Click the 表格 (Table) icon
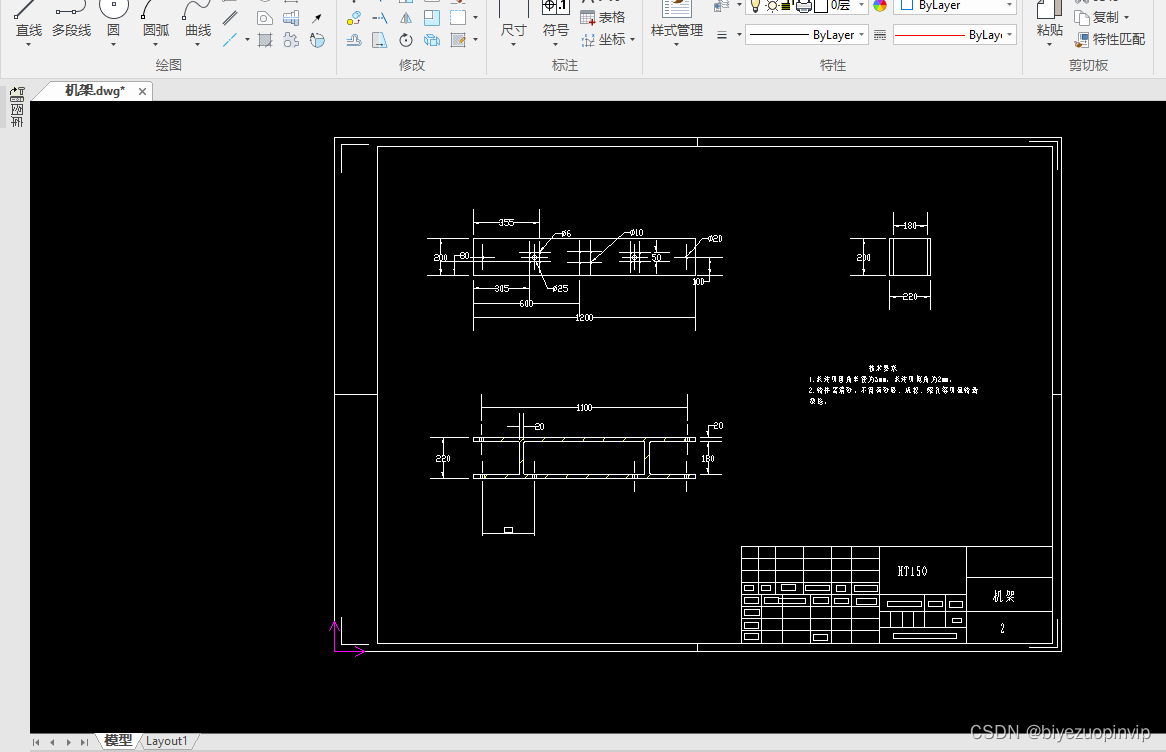Viewport: 1166px width, 752px height. (x=602, y=17)
